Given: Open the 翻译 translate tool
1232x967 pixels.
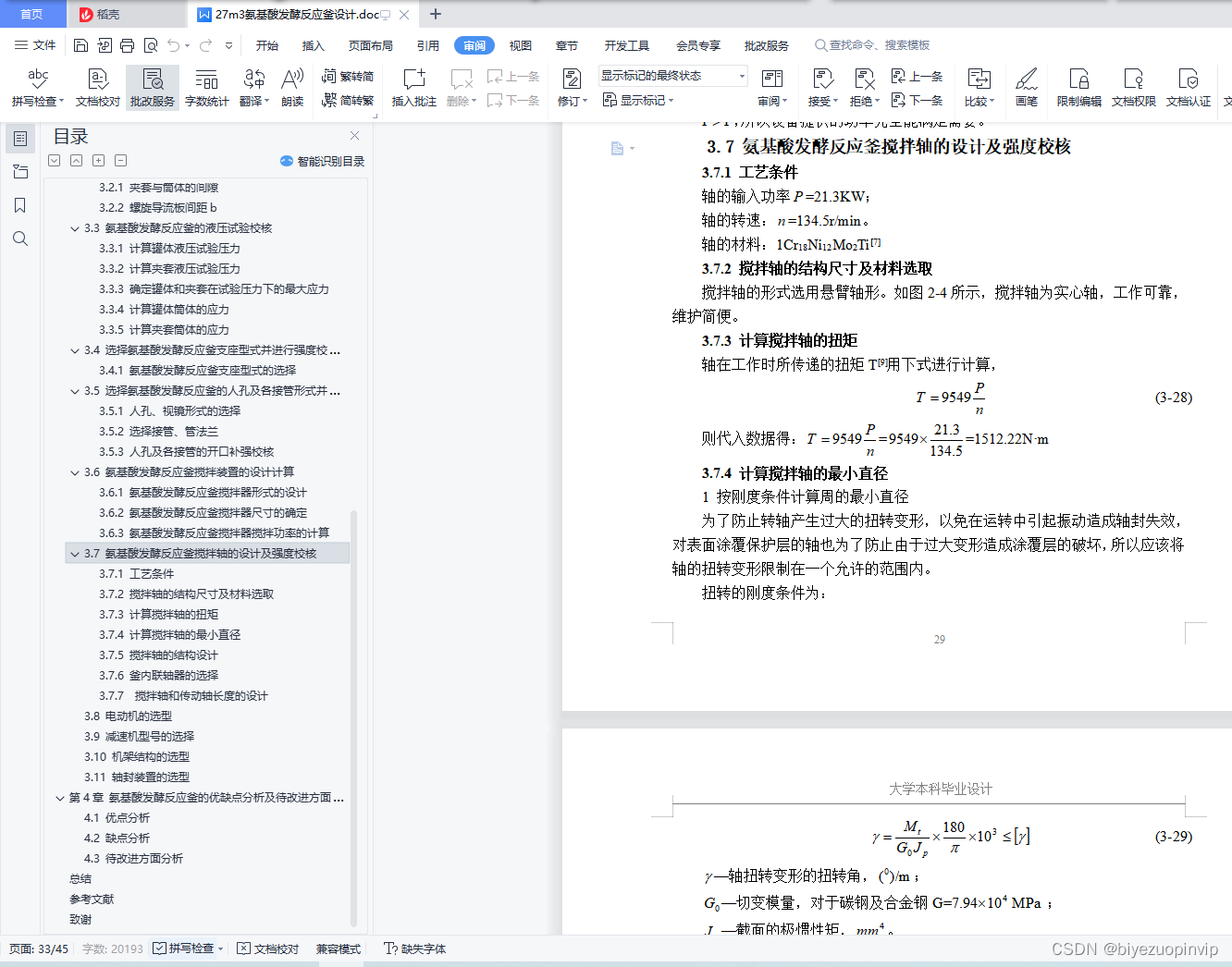Looking at the screenshot, I should [253, 87].
